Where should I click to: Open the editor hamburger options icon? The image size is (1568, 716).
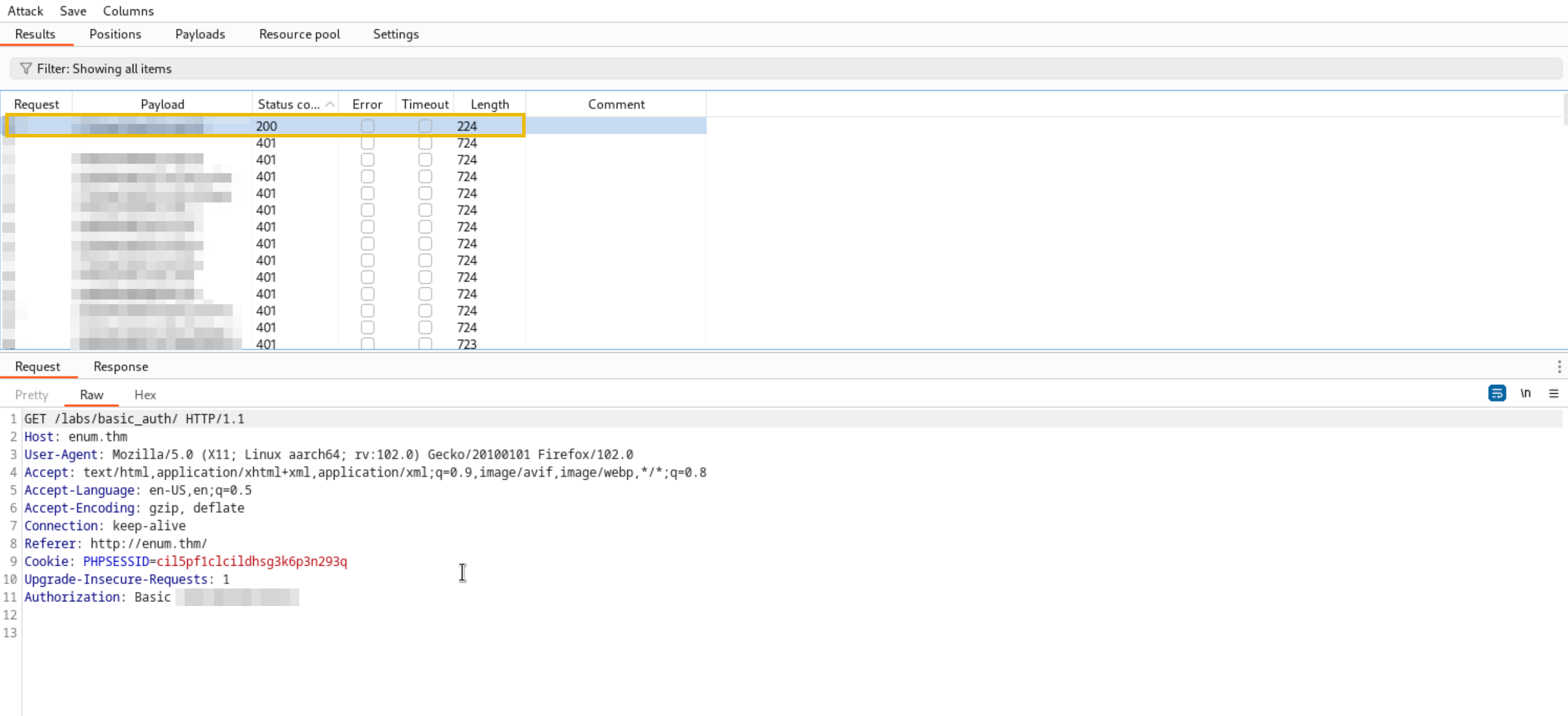(x=1553, y=393)
